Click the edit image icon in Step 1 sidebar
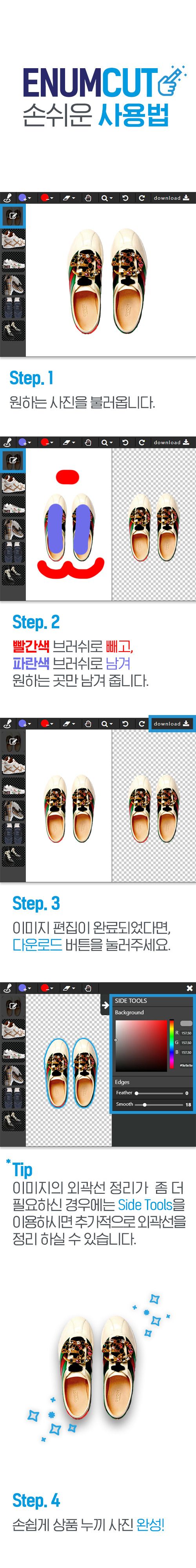The image size is (196, 1568). [x=13, y=215]
